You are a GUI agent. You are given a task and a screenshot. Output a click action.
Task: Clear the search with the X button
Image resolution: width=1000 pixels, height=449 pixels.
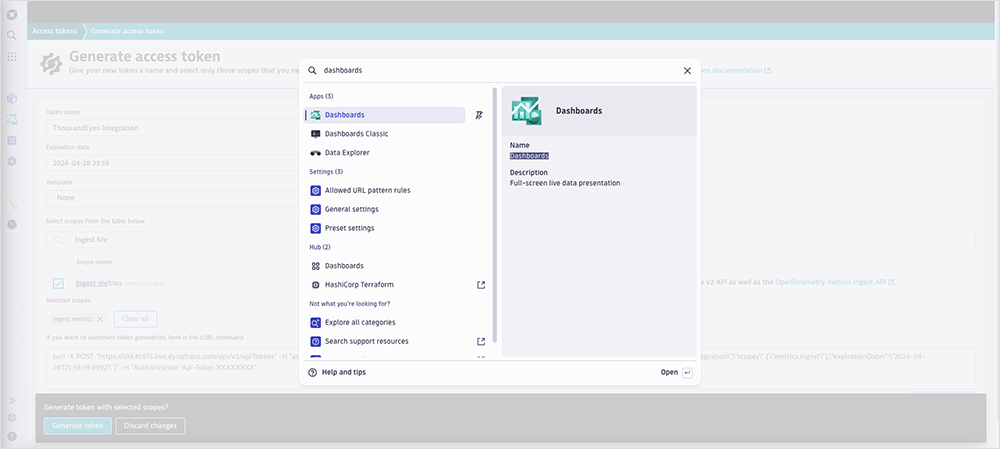pos(687,71)
